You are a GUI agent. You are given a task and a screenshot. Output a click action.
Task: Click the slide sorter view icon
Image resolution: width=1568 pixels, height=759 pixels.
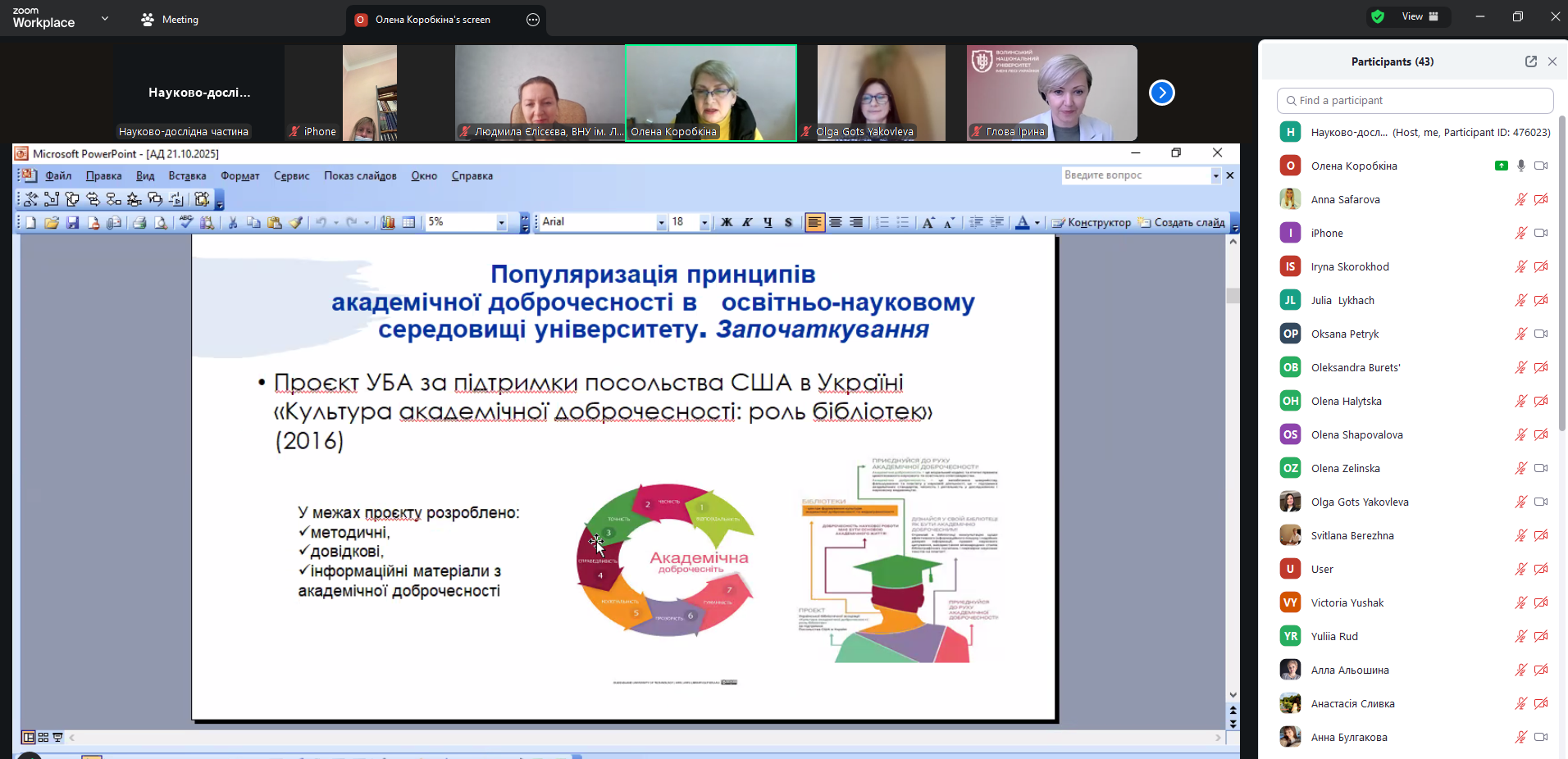tap(43, 737)
